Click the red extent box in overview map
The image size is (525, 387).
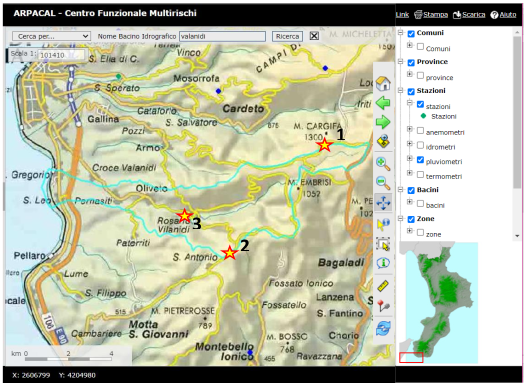(x=411, y=357)
